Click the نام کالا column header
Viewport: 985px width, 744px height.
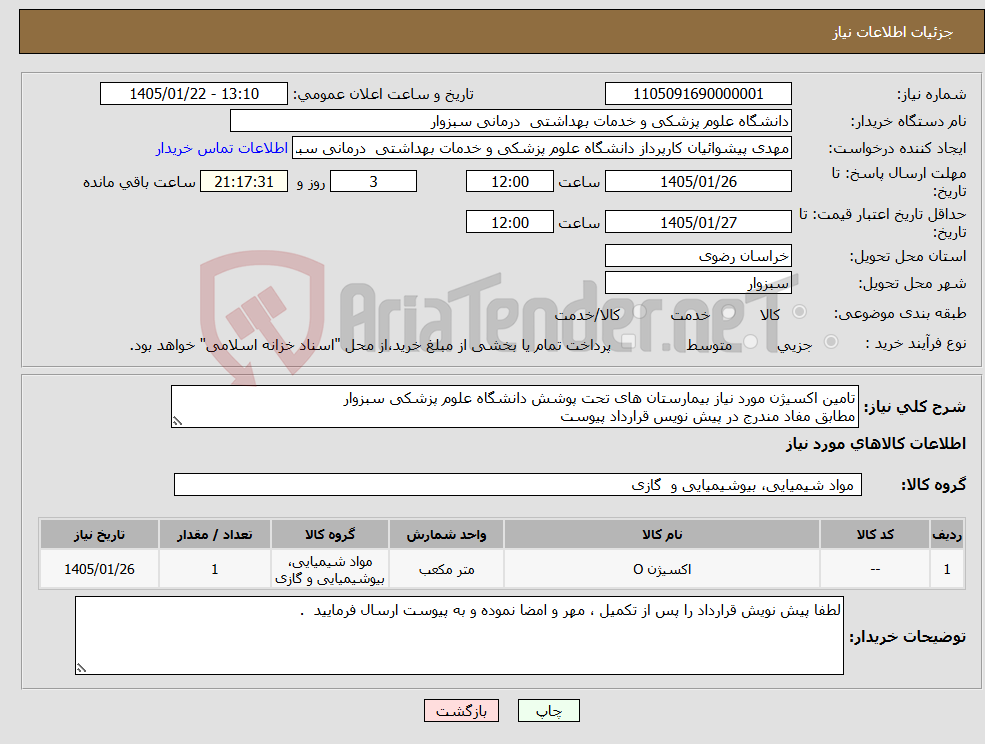point(661,534)
